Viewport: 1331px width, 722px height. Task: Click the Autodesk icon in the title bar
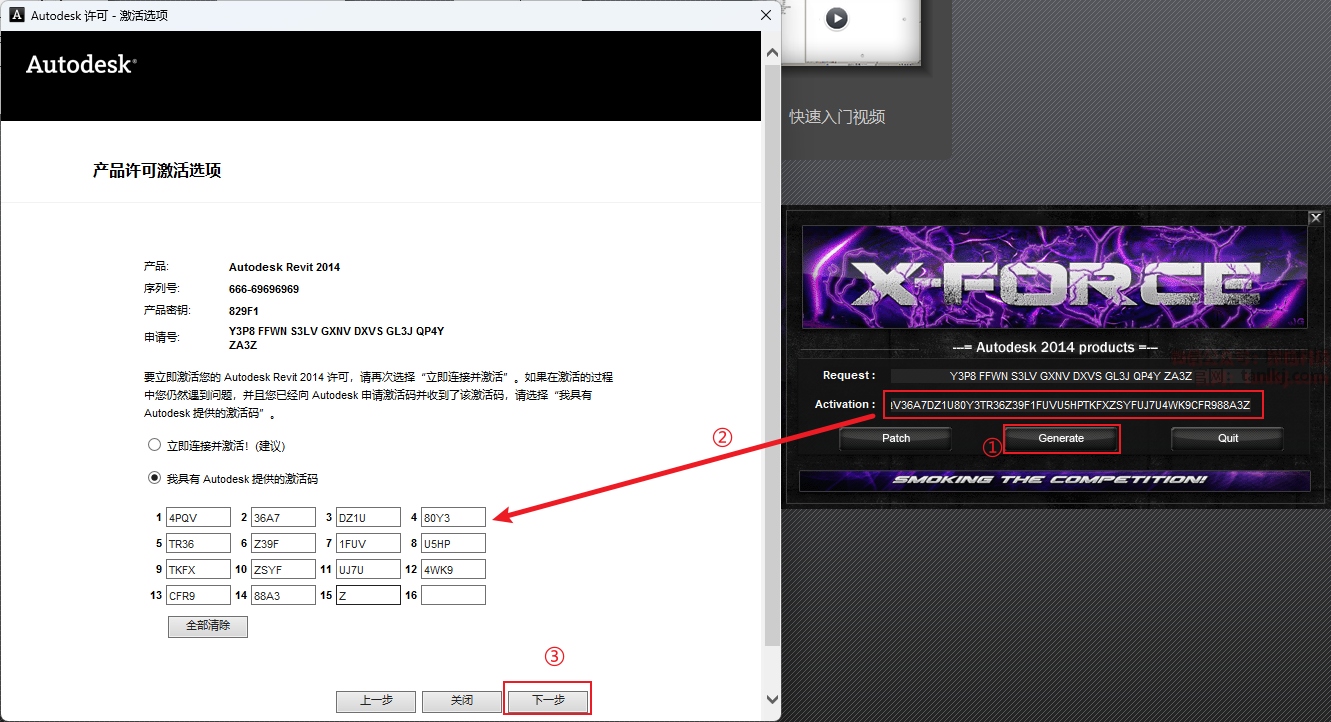16,15
